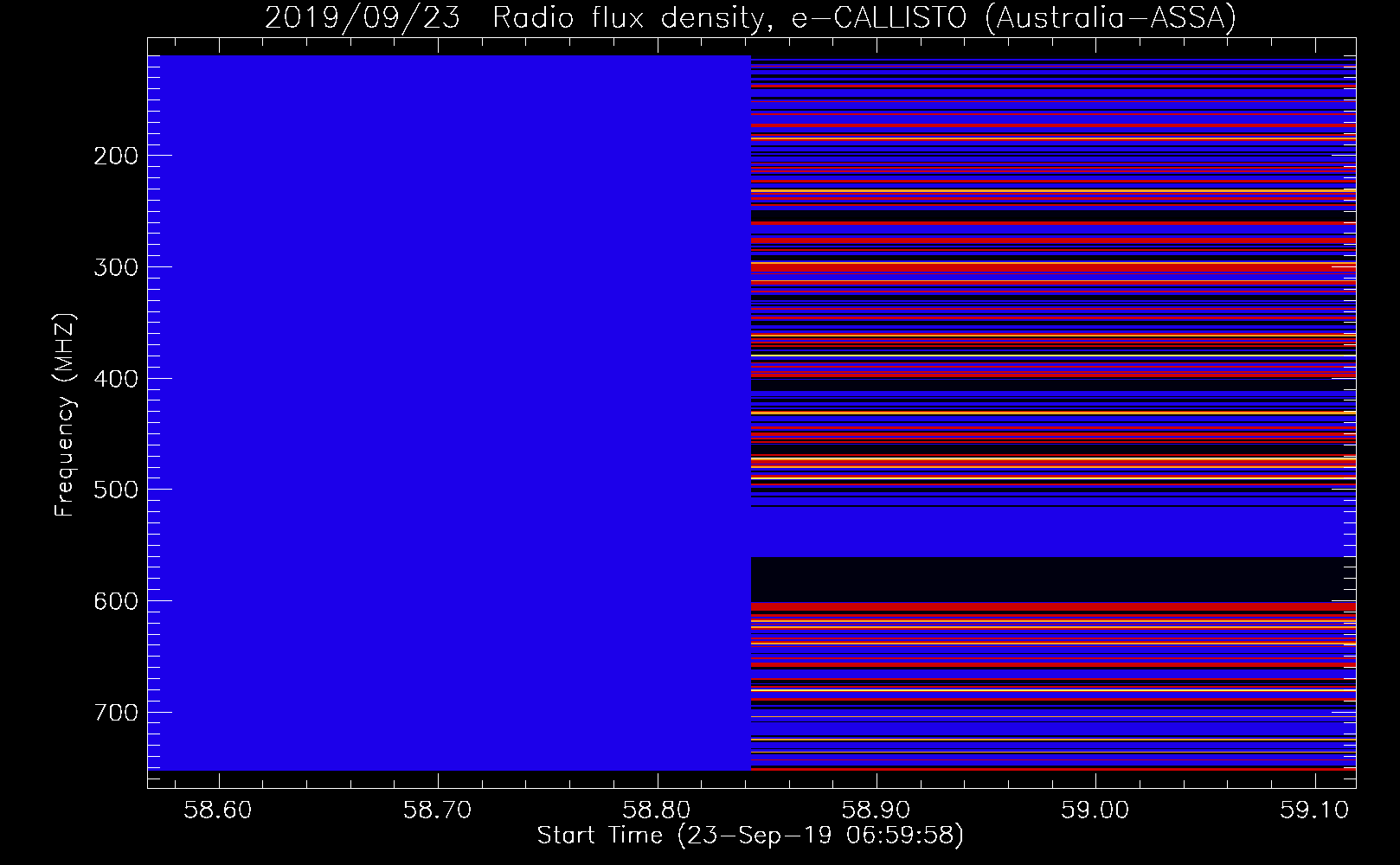Image resolution: width=1400 pixels, height=865 pixels.
Task: Click the 500 frequency tick label
Action: click(x=115, y=490)
